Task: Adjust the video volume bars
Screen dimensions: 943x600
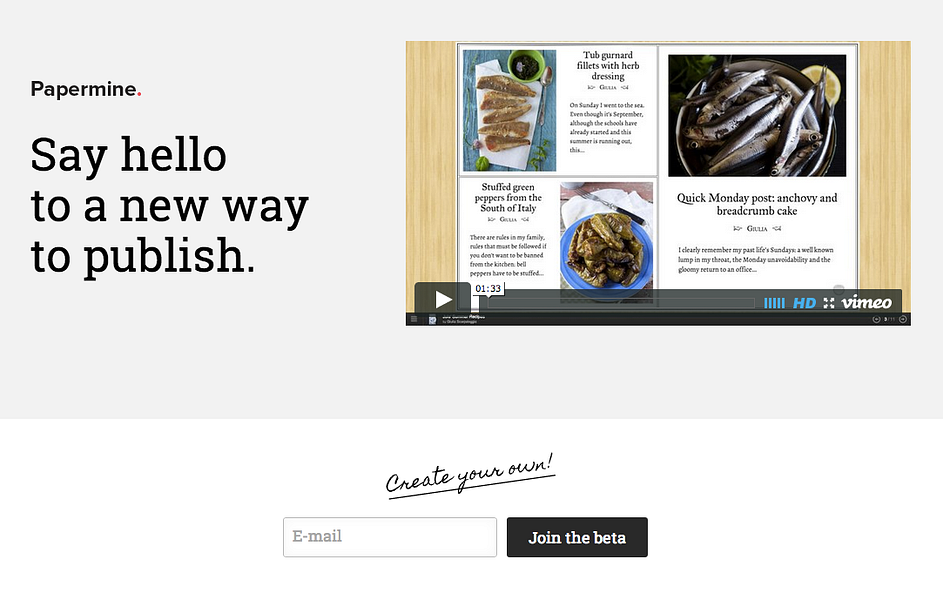Action: [x=774, y=303]
